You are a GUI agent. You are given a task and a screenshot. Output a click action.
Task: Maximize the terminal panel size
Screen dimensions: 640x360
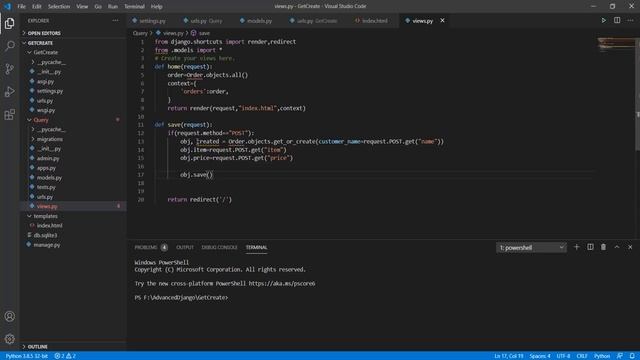click(617, 247)
